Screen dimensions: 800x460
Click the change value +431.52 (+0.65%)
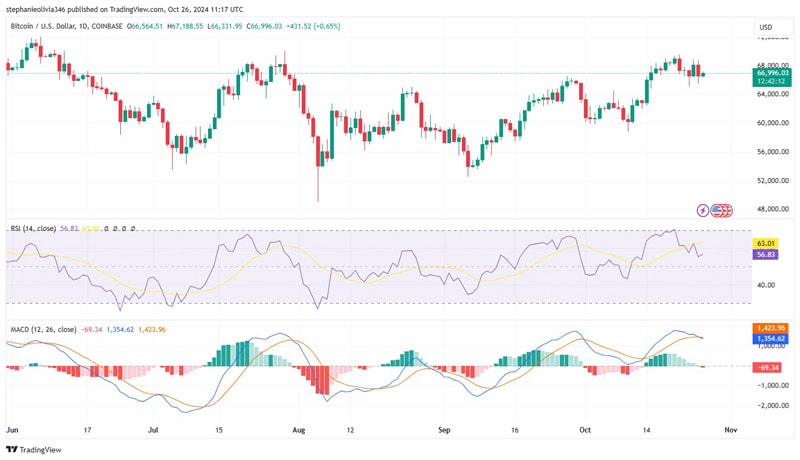pyautogui.click(x=313, y=26)
